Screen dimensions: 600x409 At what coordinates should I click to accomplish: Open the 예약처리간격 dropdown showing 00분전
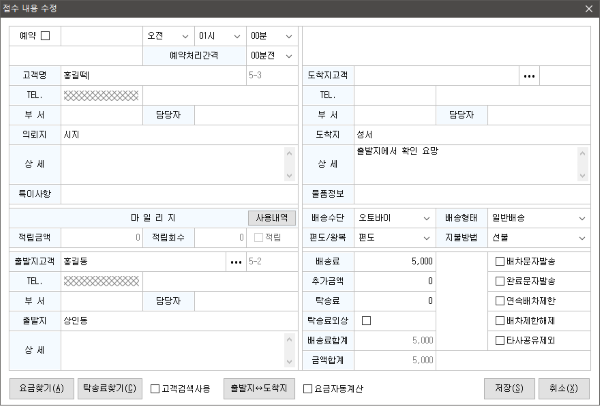coord(273,55)
